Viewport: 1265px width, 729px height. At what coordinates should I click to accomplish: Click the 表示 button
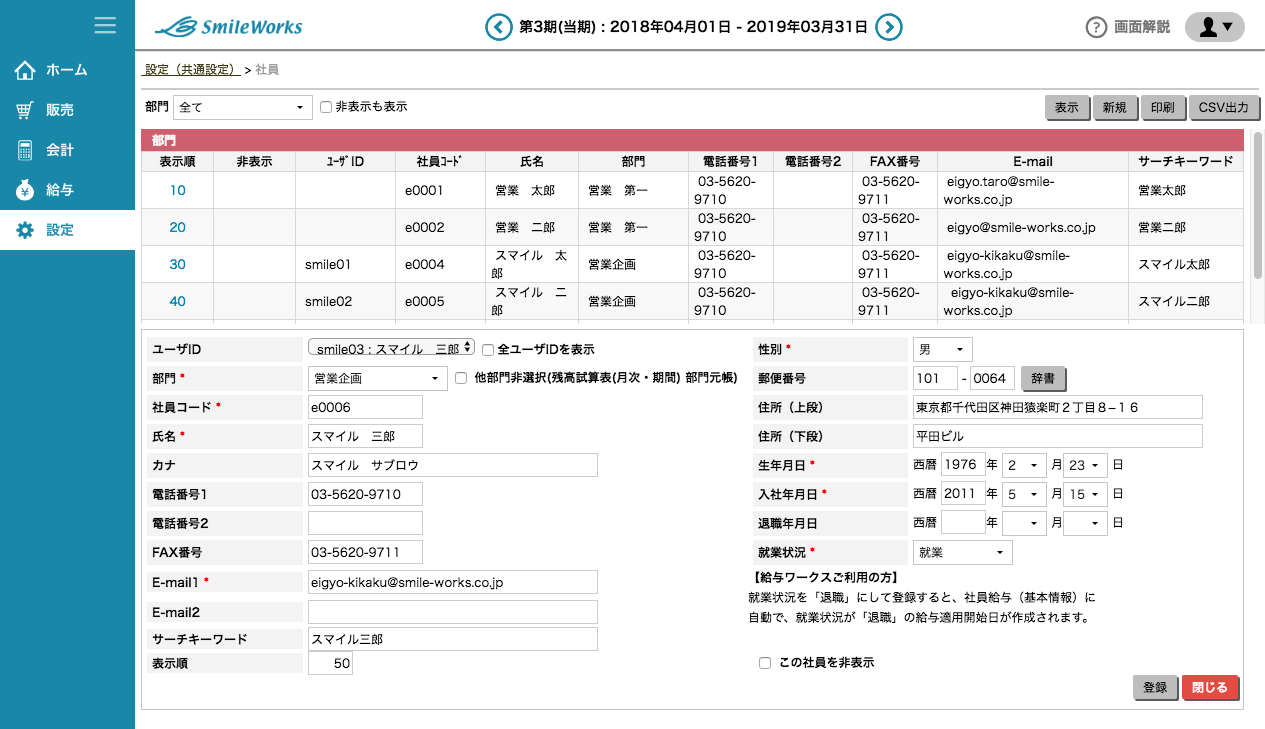coord(1067,107)
